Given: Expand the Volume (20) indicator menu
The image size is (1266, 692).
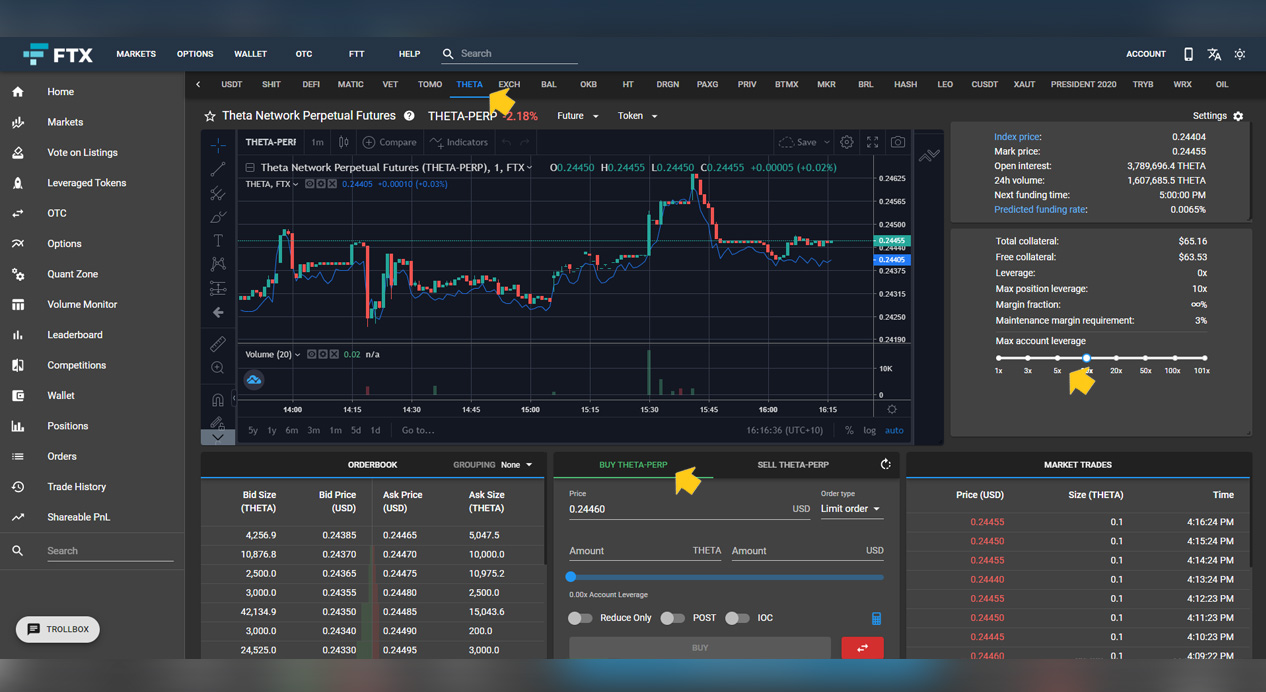Looking at the screenshot, I should pyautogui.click(x=298, y=354).
